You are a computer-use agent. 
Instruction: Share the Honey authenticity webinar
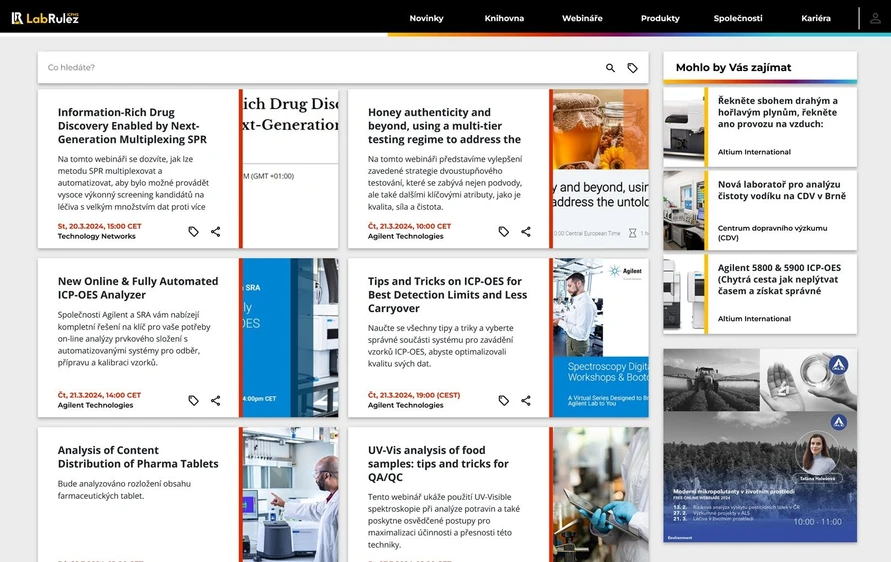coord(526,231)
